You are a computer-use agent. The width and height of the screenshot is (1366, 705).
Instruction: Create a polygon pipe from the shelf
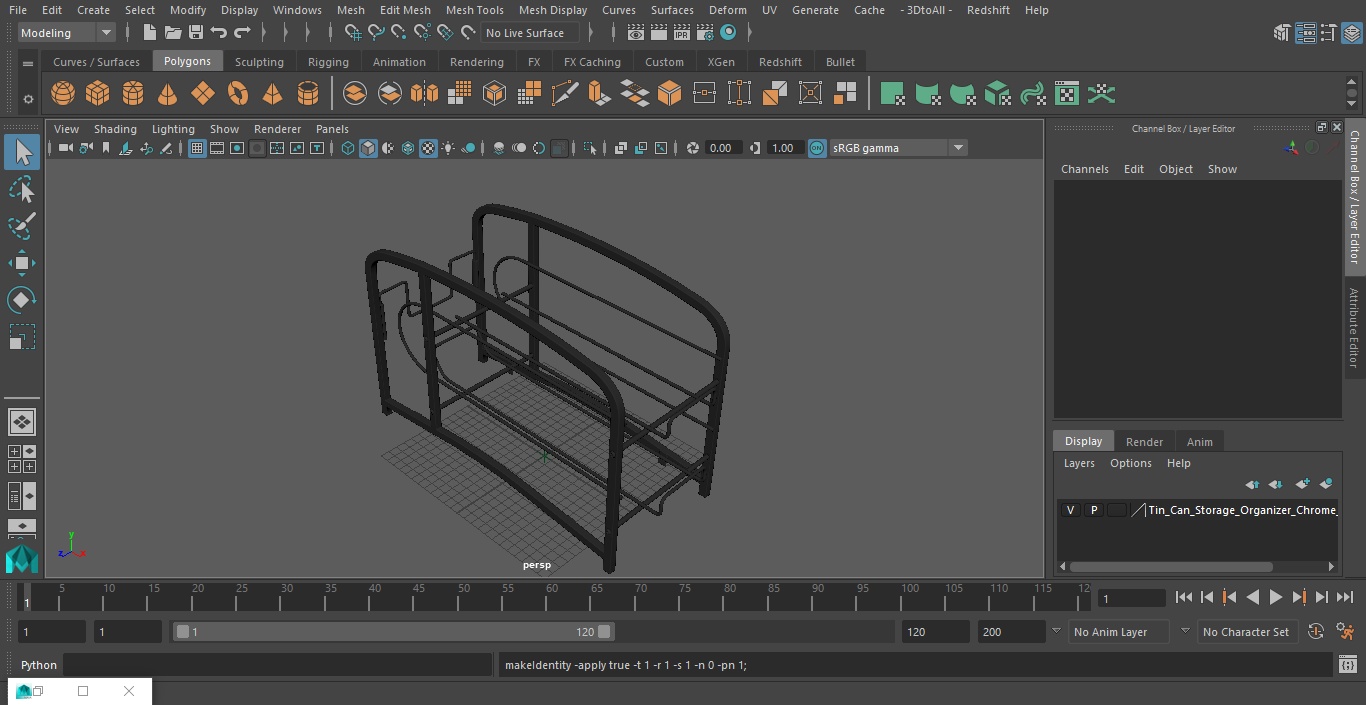(x=308, y=94)
